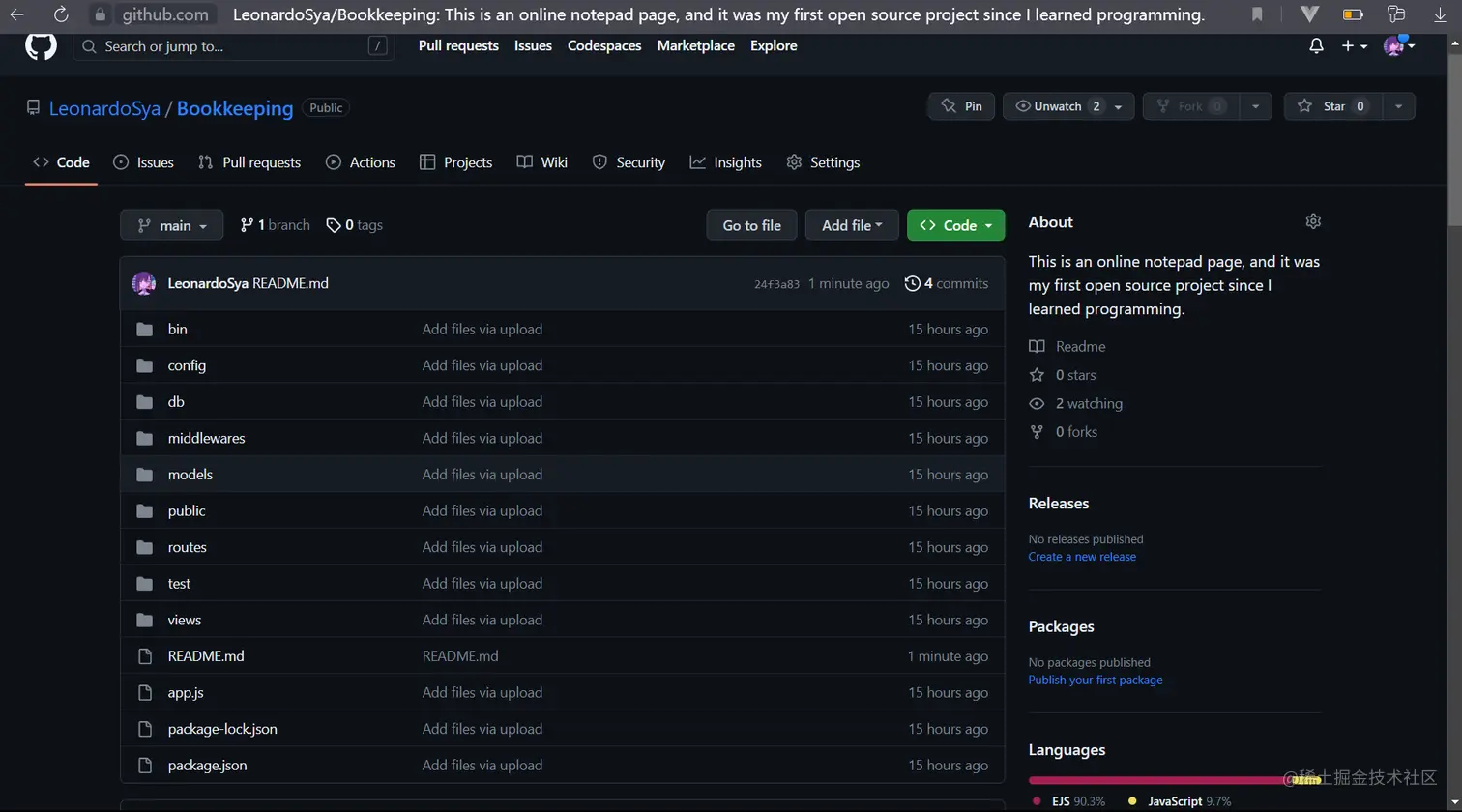The image size is (1462, 812).
Task: Click the browser address bar github.com
Action: tap(165, 14)
